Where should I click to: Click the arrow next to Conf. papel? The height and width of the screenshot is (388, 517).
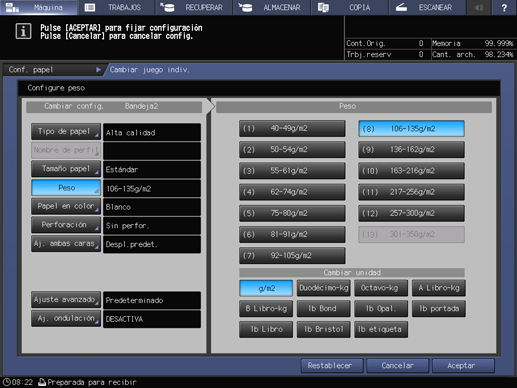(98, 70)
